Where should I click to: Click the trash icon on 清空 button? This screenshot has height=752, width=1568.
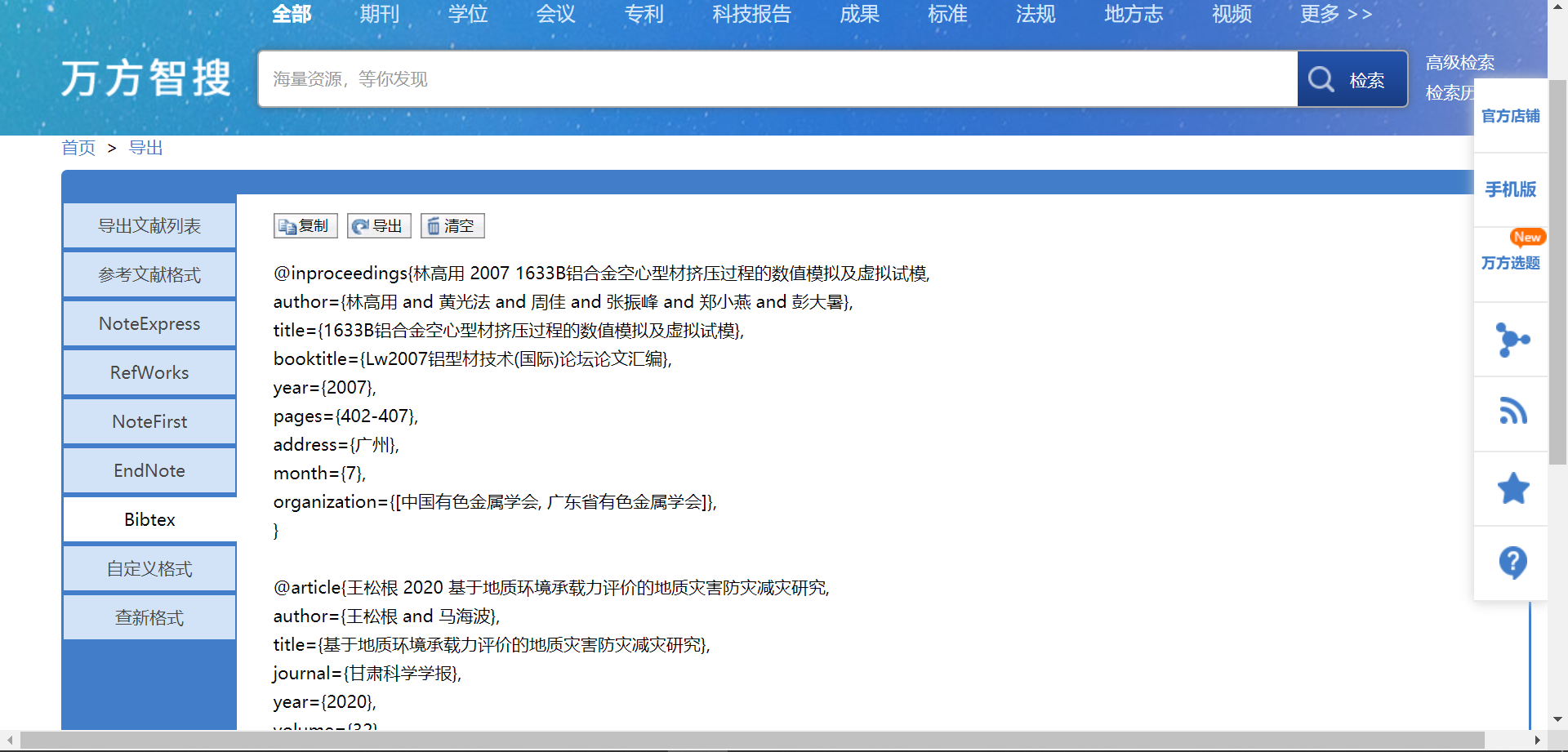click(434, 226)
